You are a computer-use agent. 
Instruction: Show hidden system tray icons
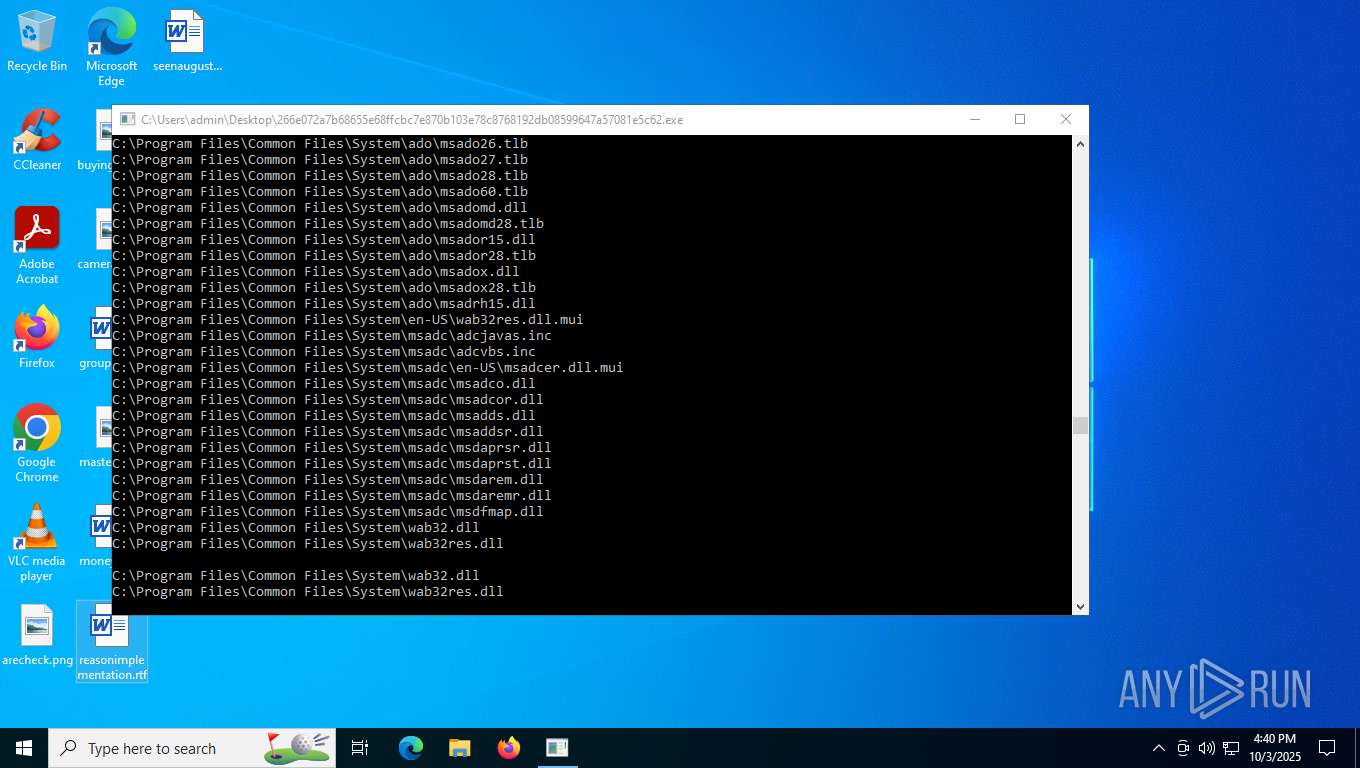[1159, 748]
